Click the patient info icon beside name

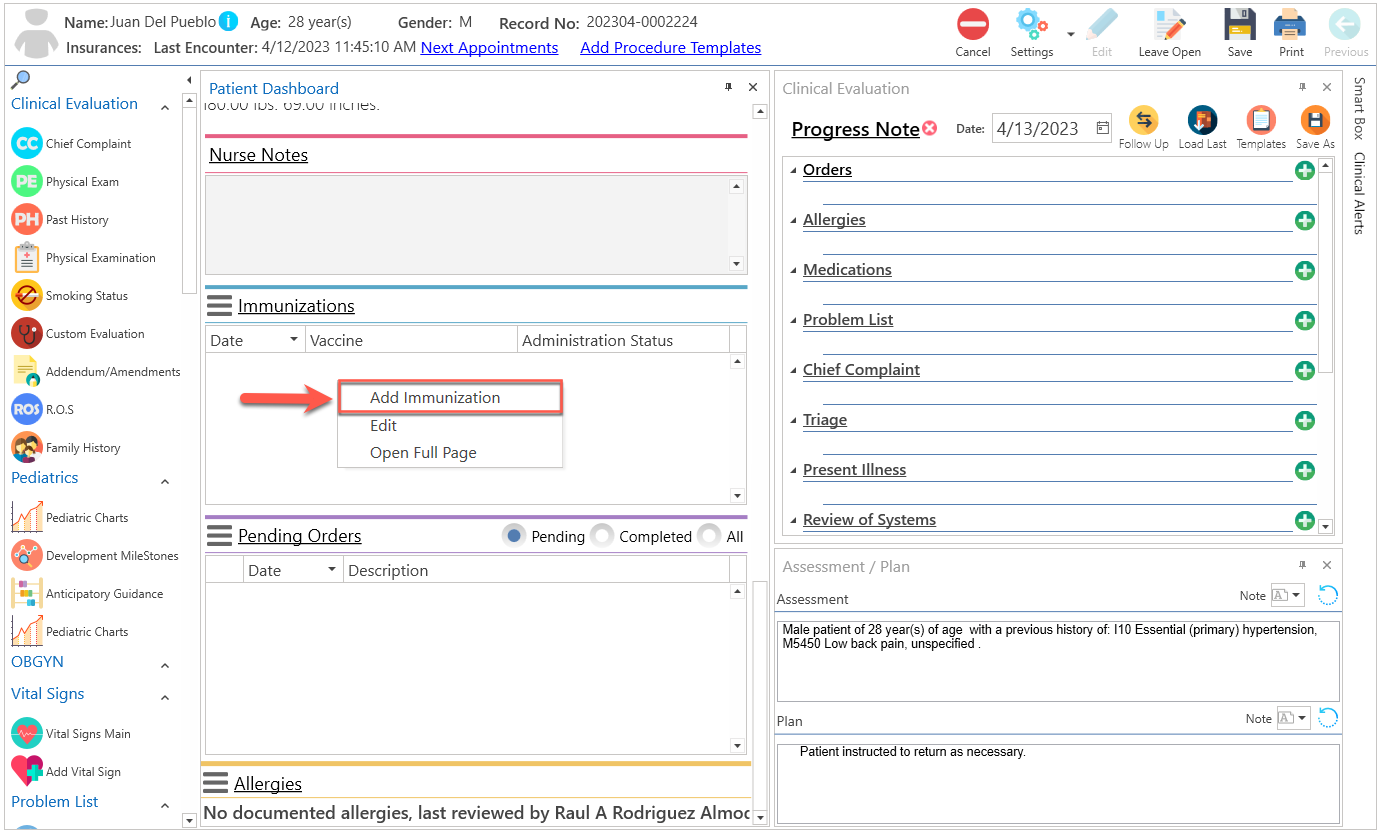pos(229,21)
